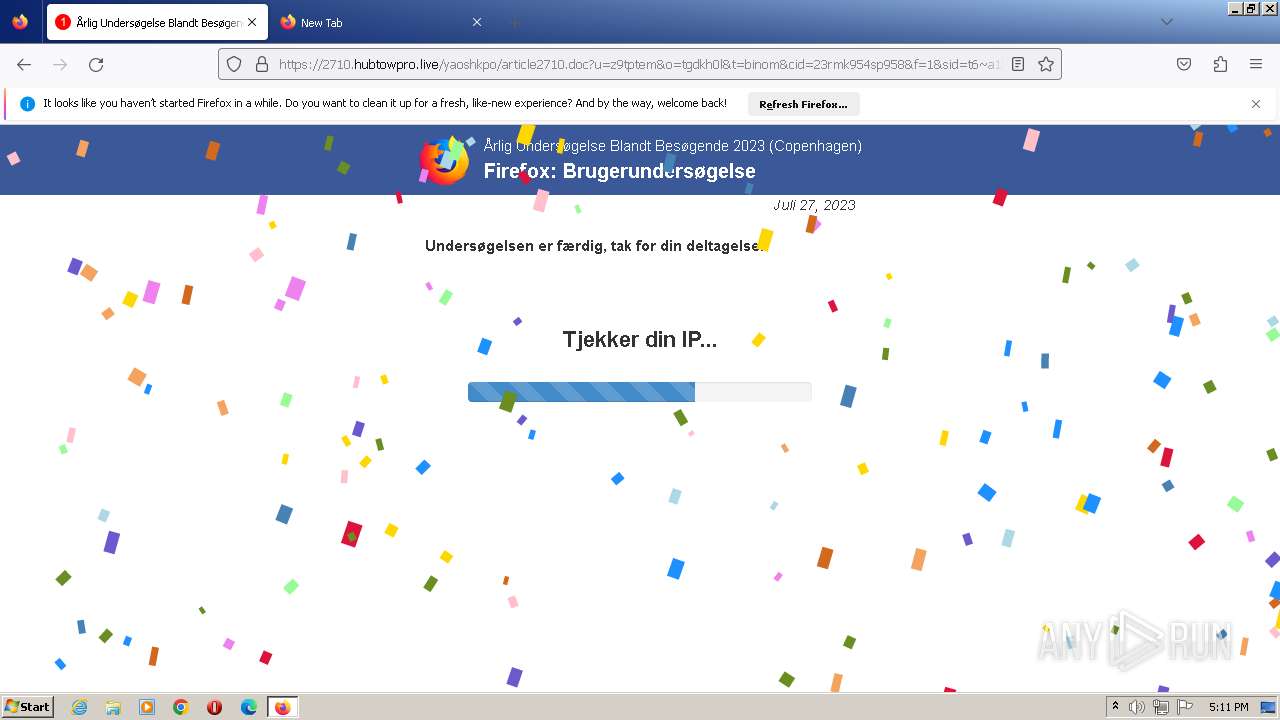Click the Årlig Undersøgelse Blandt Besøgende subtitle
This screenshot has height=720, width=1280.
pos(672,146)
